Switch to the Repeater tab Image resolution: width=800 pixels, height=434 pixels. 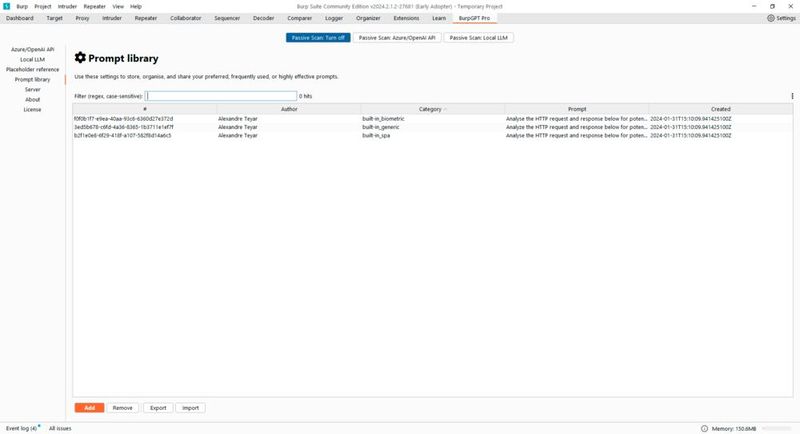point(146,18)
